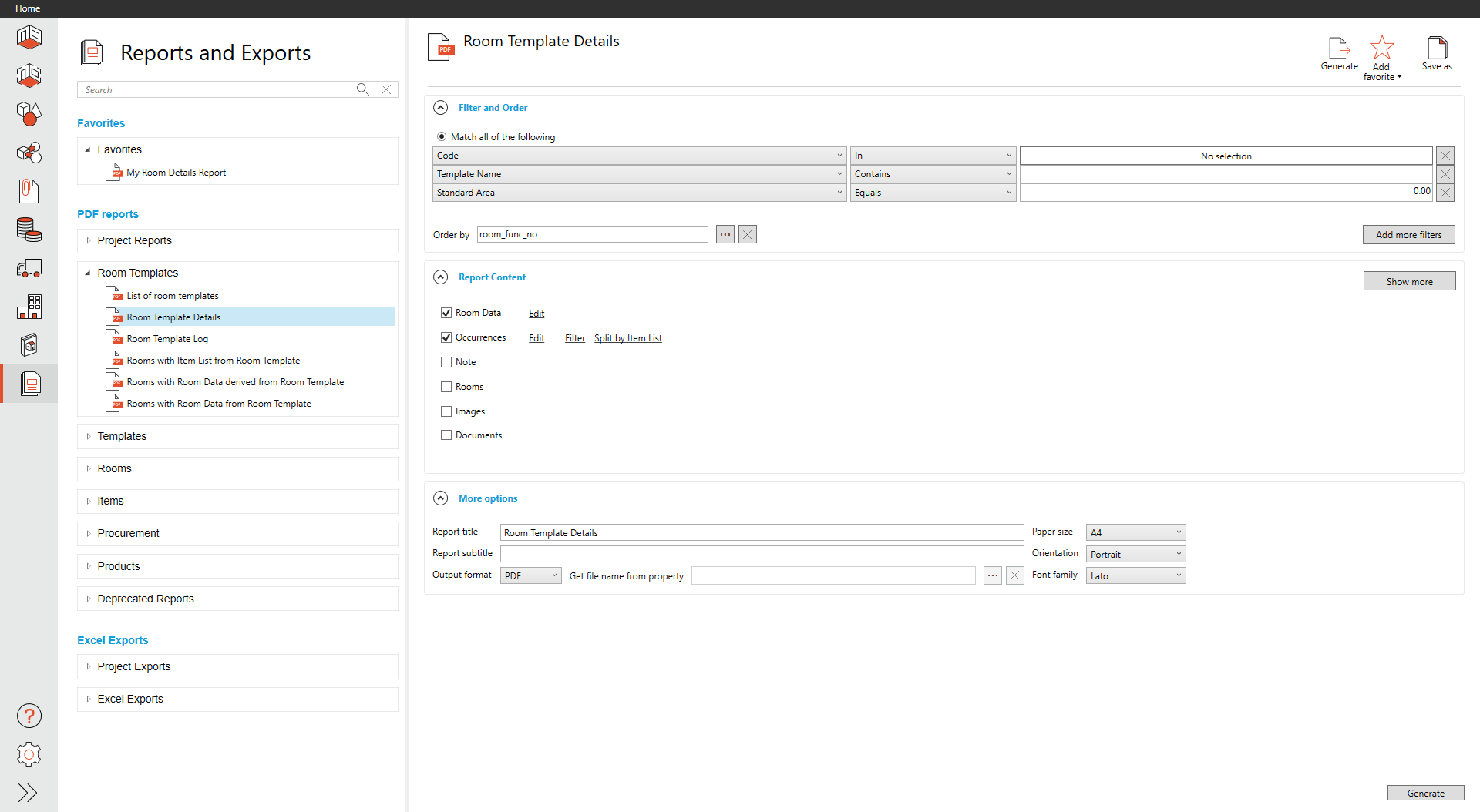Click into the Report subtitle field
This screenshot has height=812, width=1480.
tap(762, 554)
